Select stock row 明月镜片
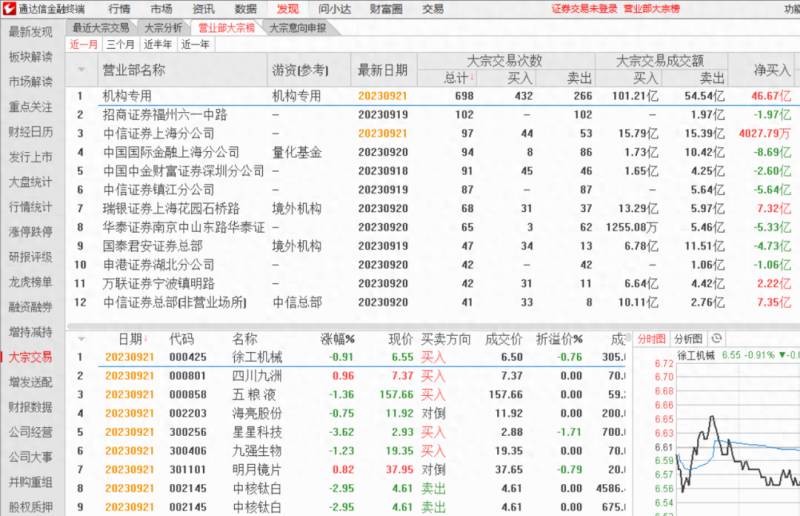 348,470
